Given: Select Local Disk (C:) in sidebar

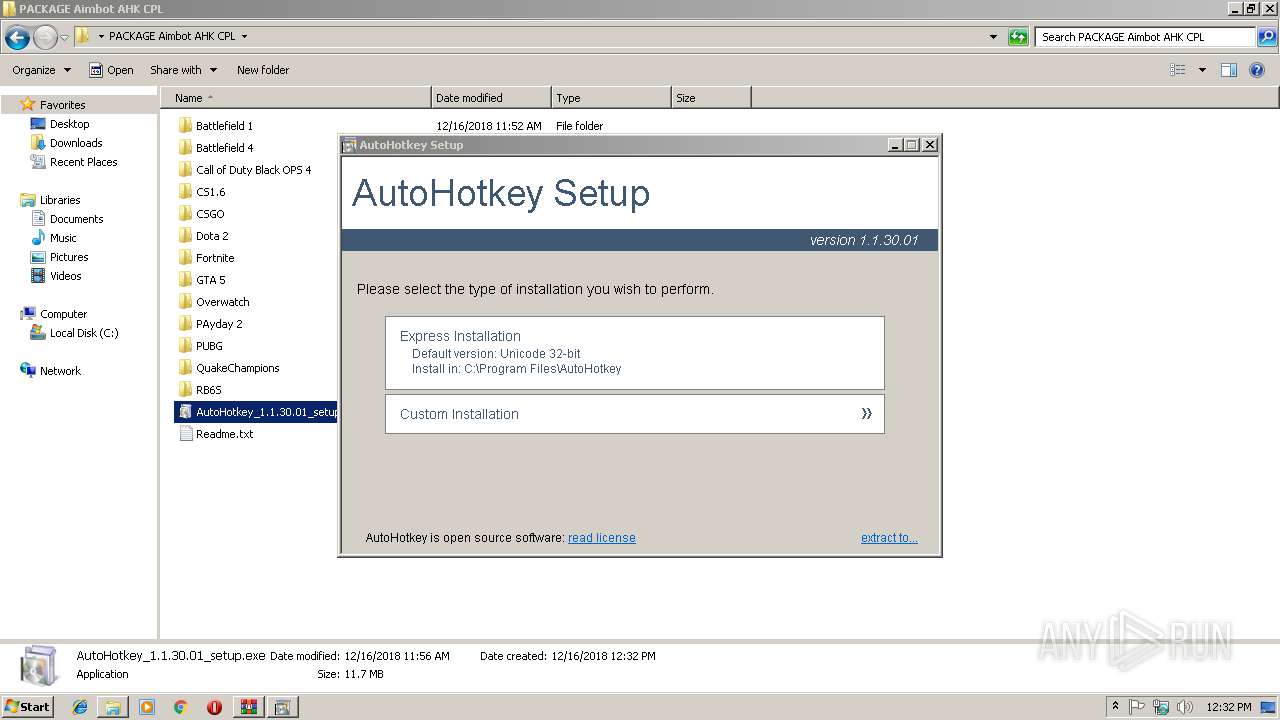Looking at the screenshot, I should click(84, 333).
